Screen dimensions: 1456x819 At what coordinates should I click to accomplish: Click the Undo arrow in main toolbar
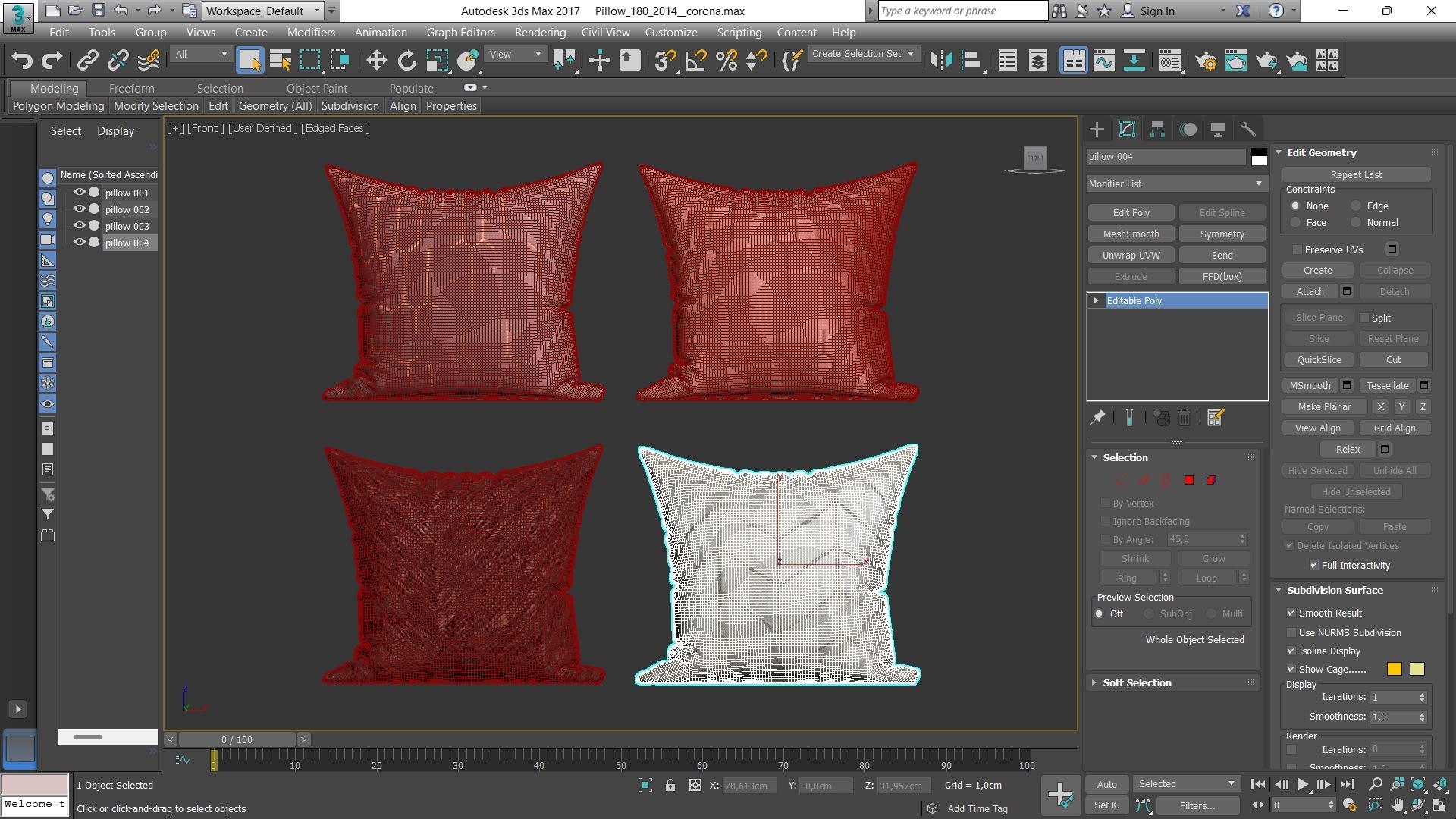22,60
